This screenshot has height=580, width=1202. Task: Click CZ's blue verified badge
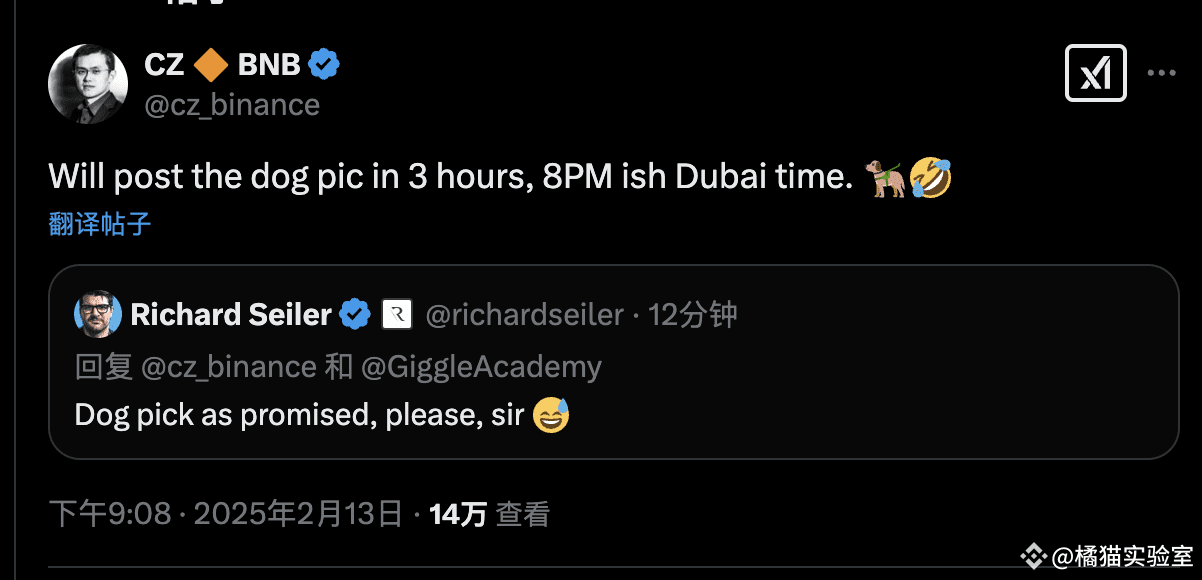323,66
